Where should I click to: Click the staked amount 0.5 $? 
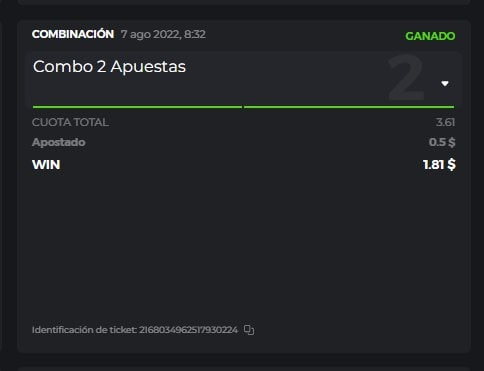tap(442, 142)
